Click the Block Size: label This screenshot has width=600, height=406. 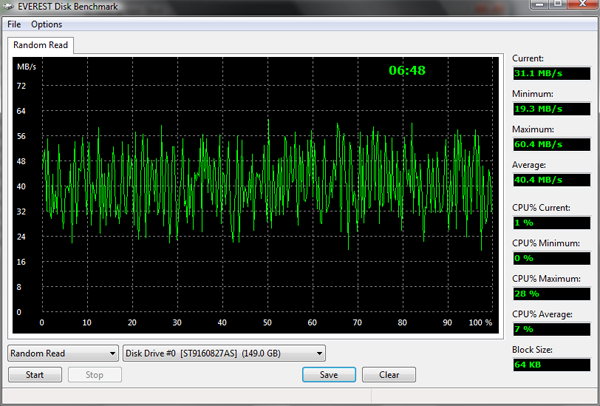(x=532, y=350)
